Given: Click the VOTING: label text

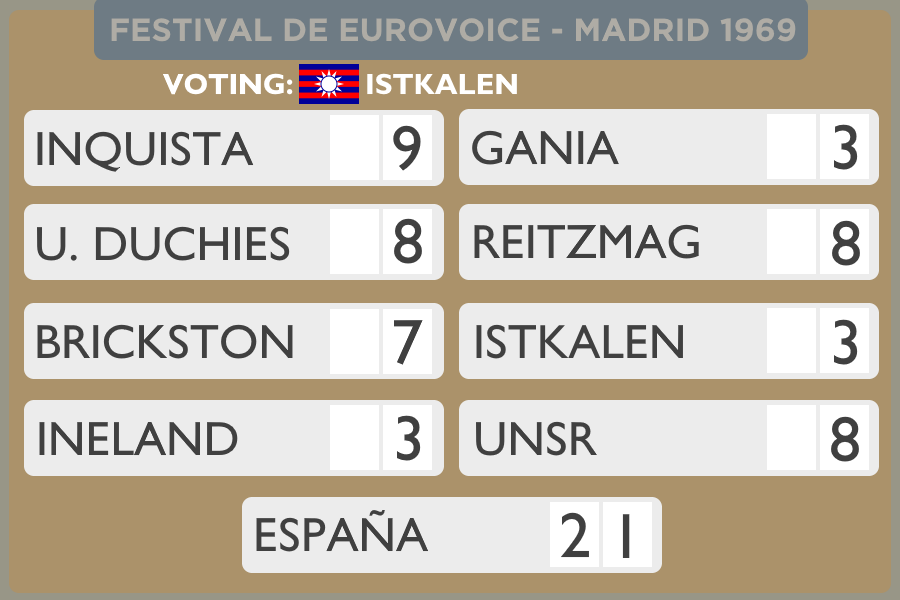Looking at the screenshot, I should 228,85.
